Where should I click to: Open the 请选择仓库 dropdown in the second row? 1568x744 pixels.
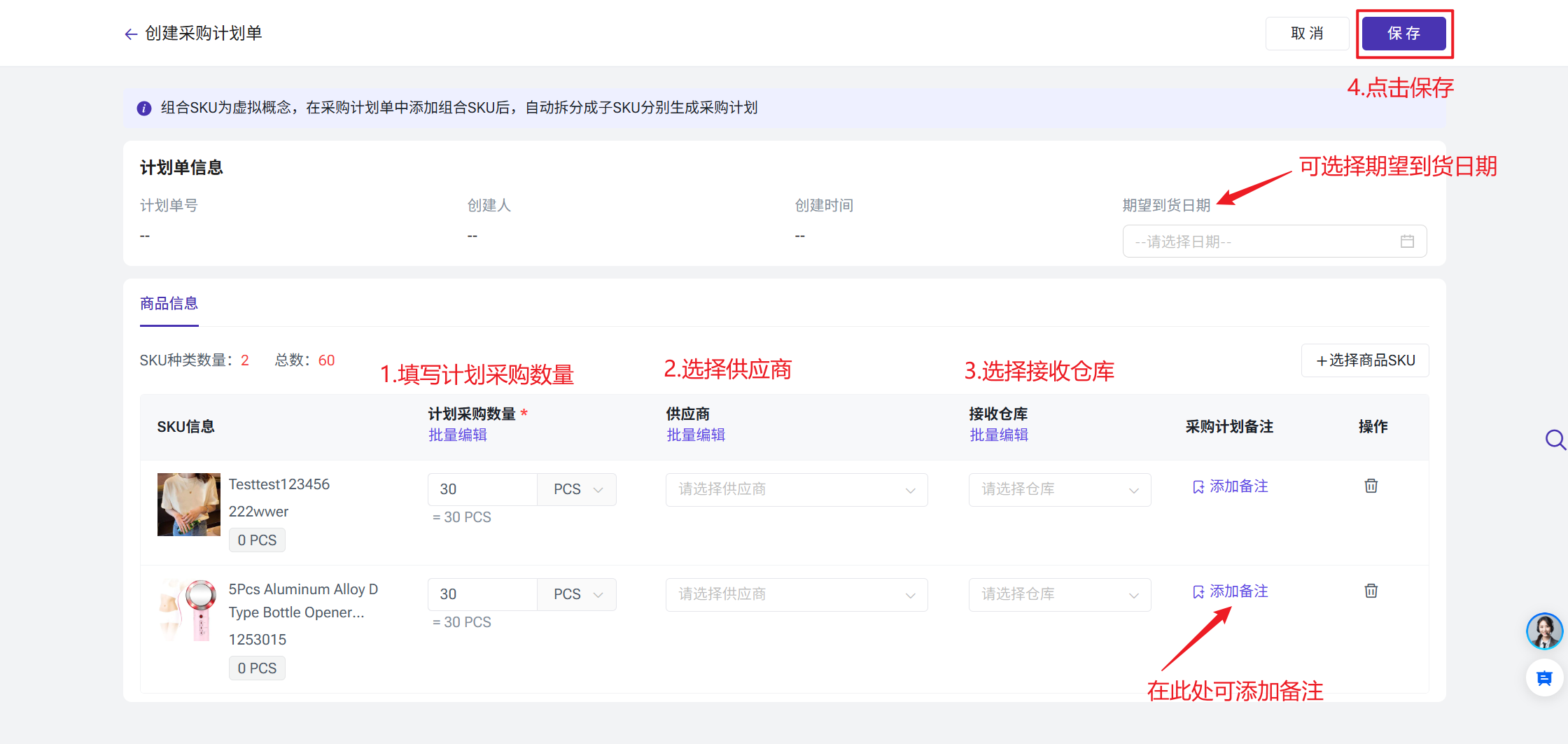(1060, 594)
